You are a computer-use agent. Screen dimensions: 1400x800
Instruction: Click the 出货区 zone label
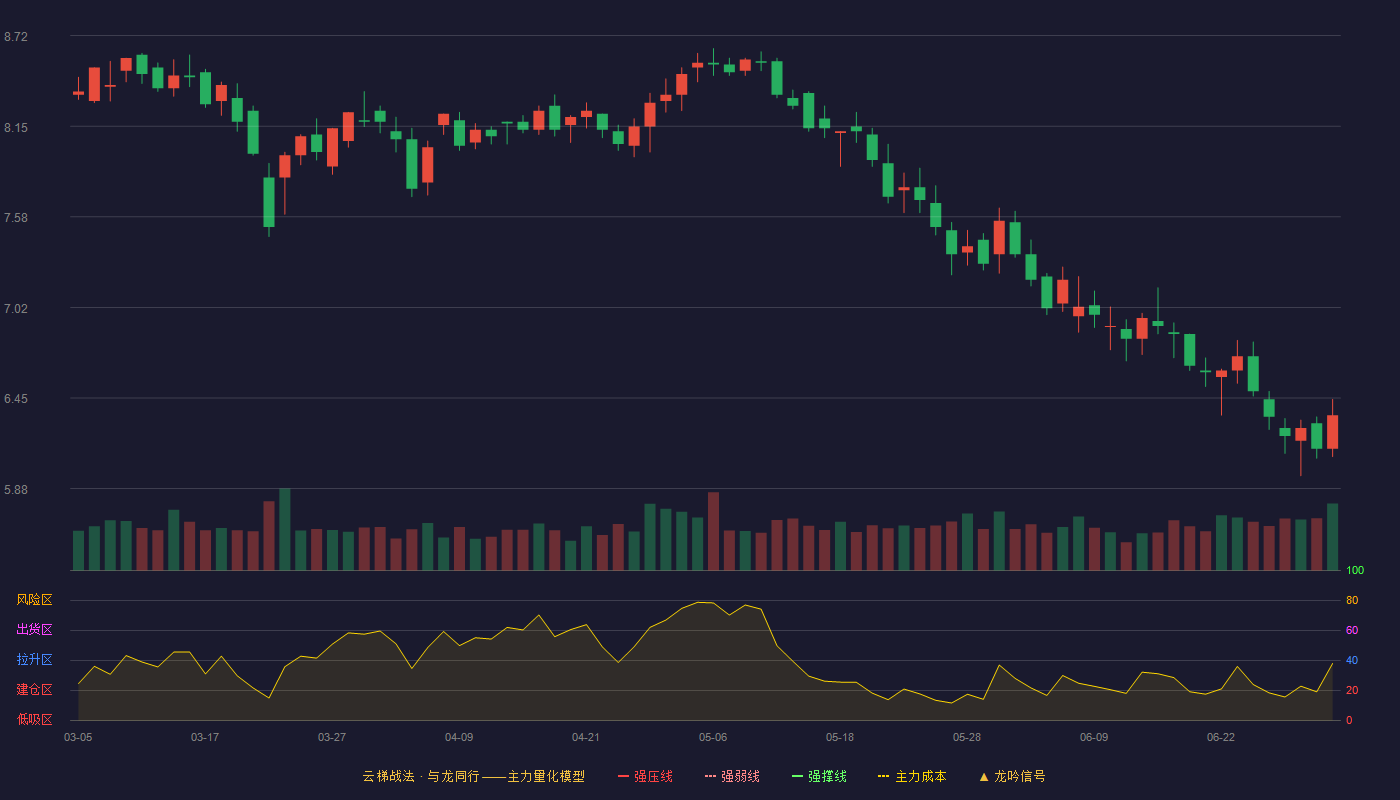34,630
